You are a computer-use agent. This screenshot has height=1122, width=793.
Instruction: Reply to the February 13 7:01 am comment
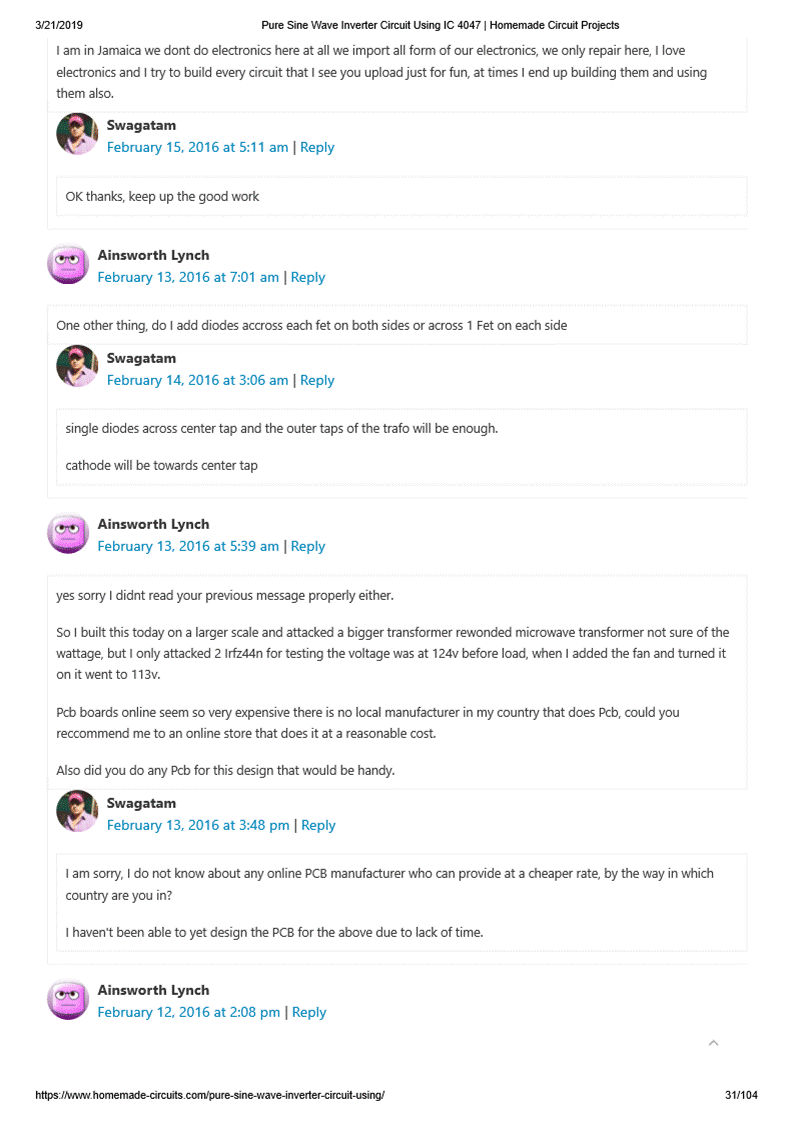tap(308, 277)
